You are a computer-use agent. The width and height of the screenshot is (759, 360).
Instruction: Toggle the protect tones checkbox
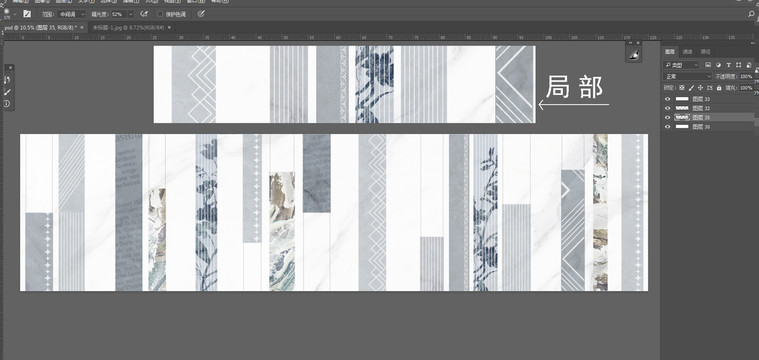(x=160, y=14)
